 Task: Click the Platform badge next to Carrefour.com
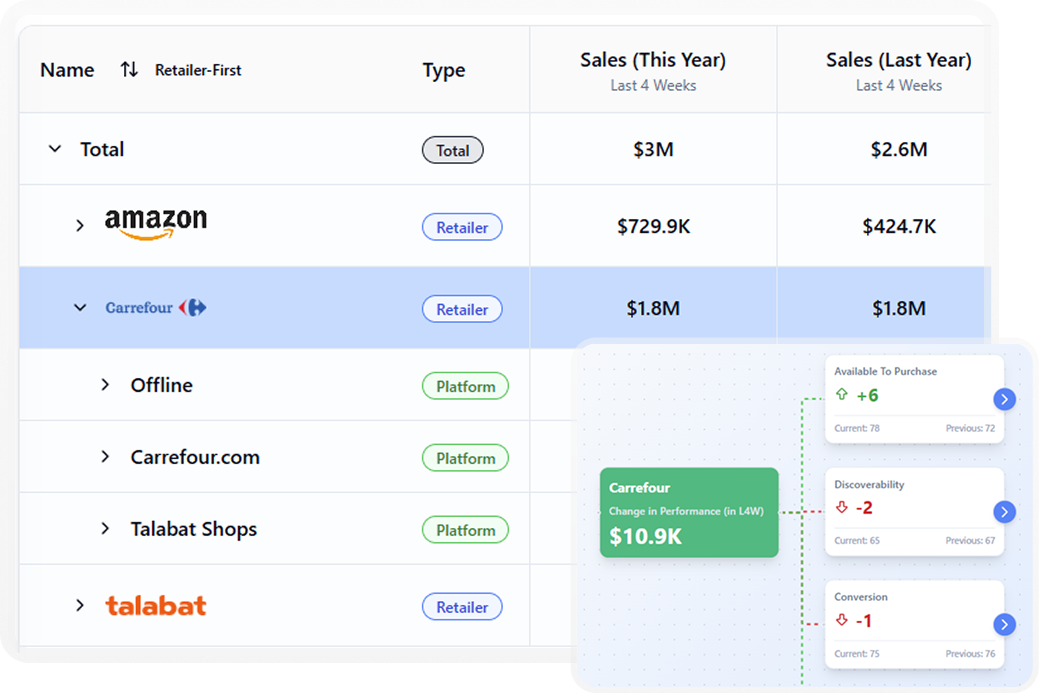[465, 457]
